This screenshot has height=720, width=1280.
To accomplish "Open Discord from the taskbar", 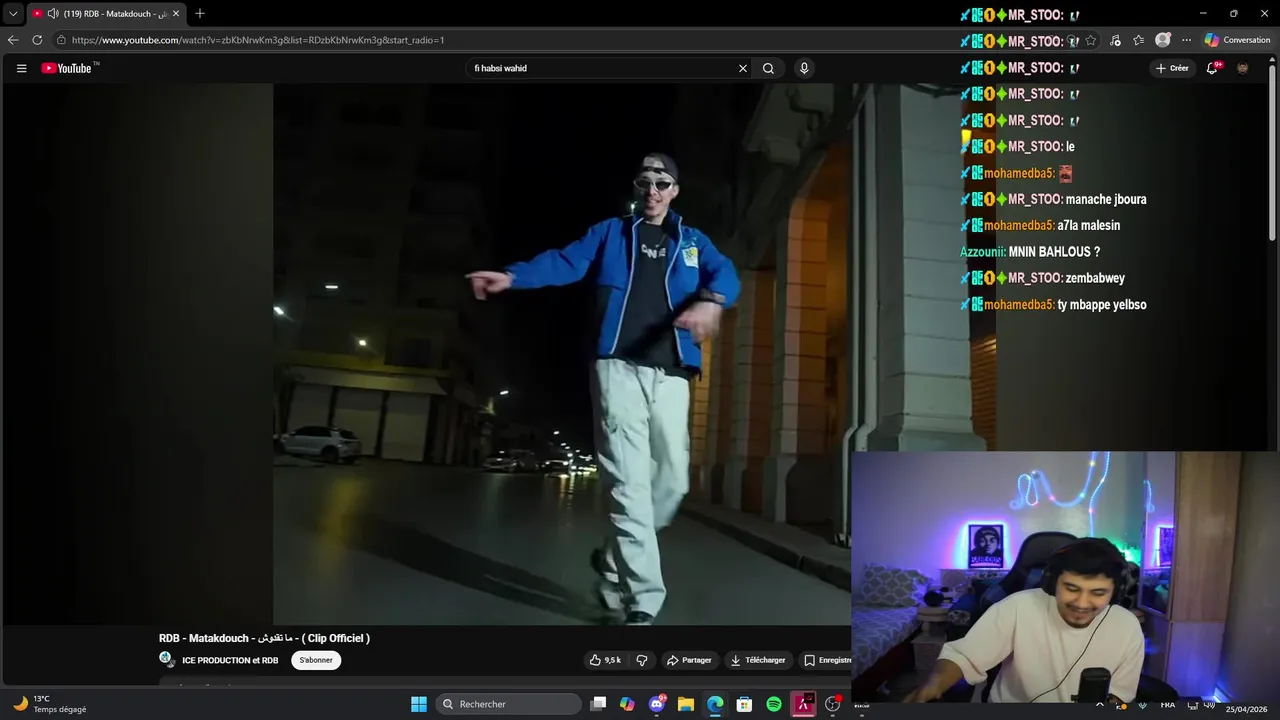I will (657, 704).
